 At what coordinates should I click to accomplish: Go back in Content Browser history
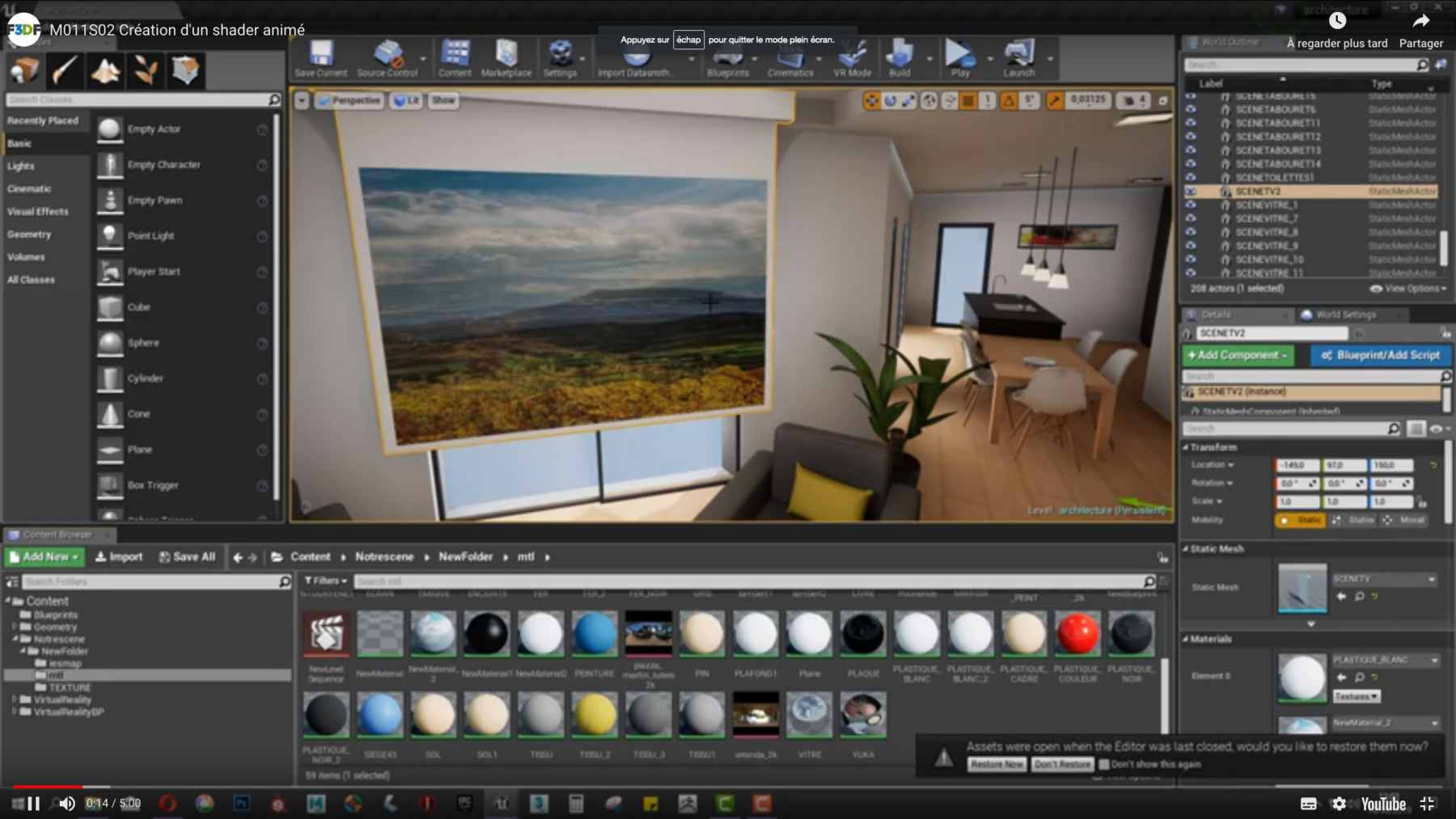pos(237,557)
